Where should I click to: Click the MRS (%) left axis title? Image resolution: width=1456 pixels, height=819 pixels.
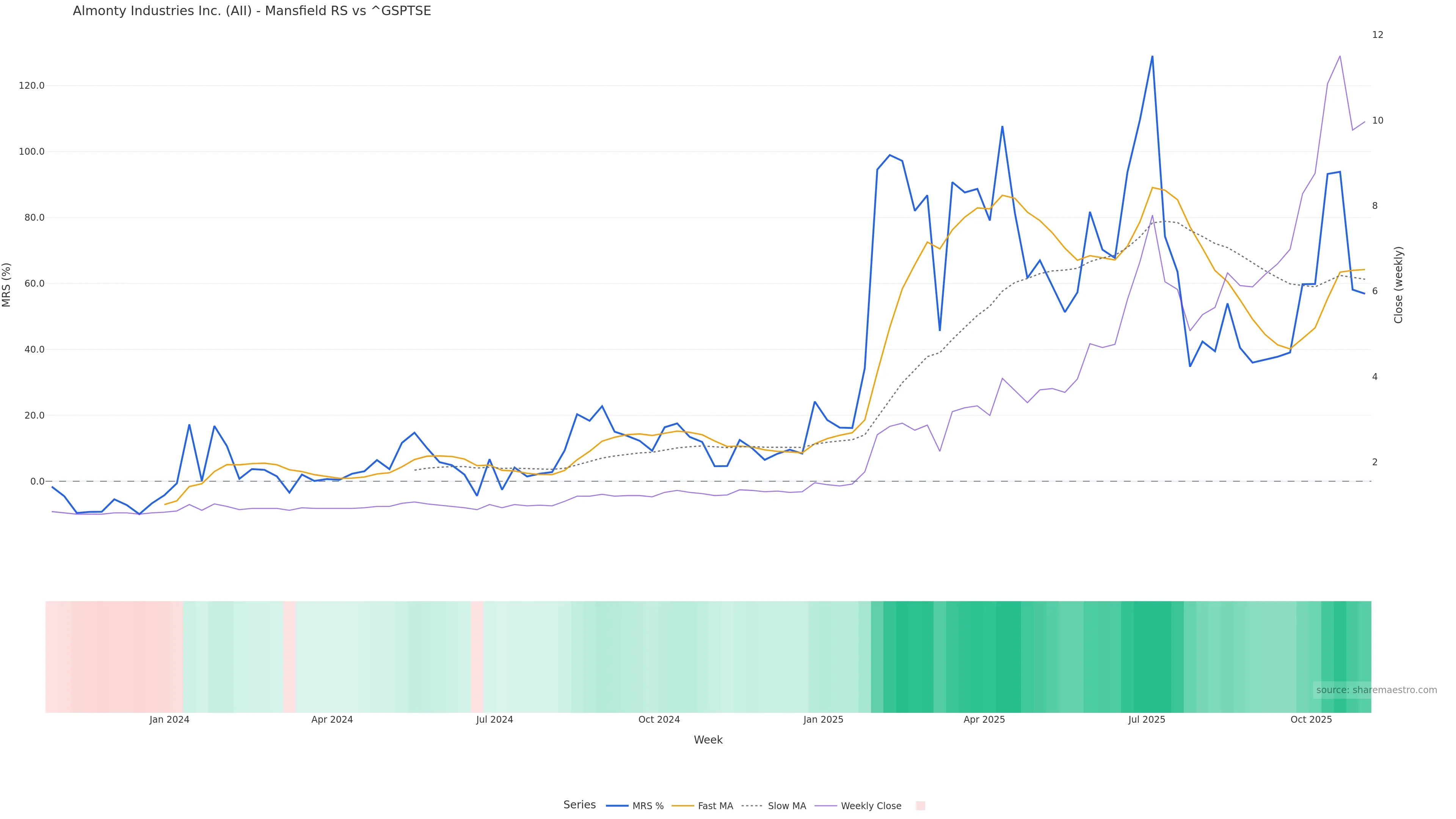7,284
